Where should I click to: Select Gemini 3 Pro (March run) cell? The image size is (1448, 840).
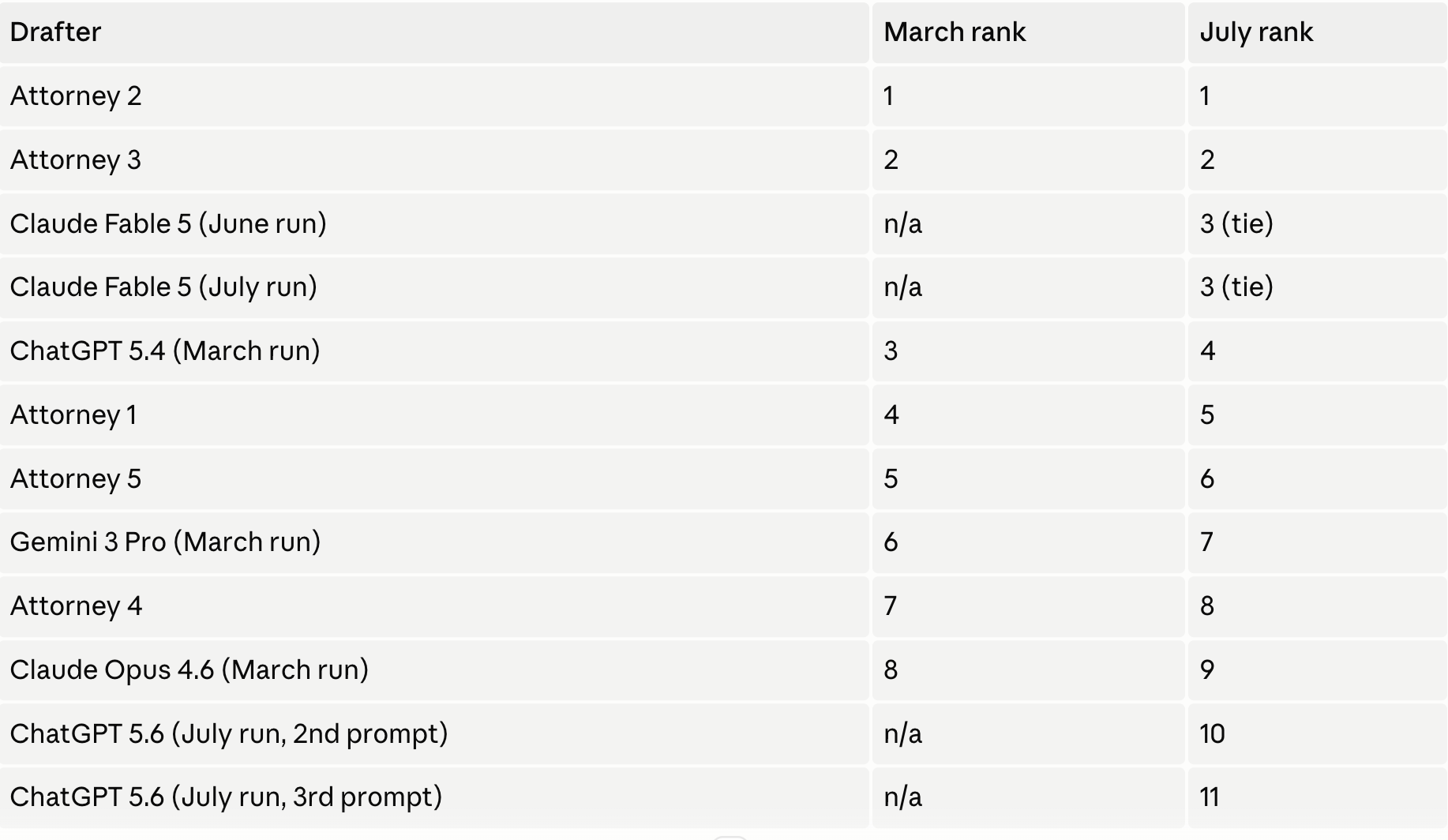(434, 542)
